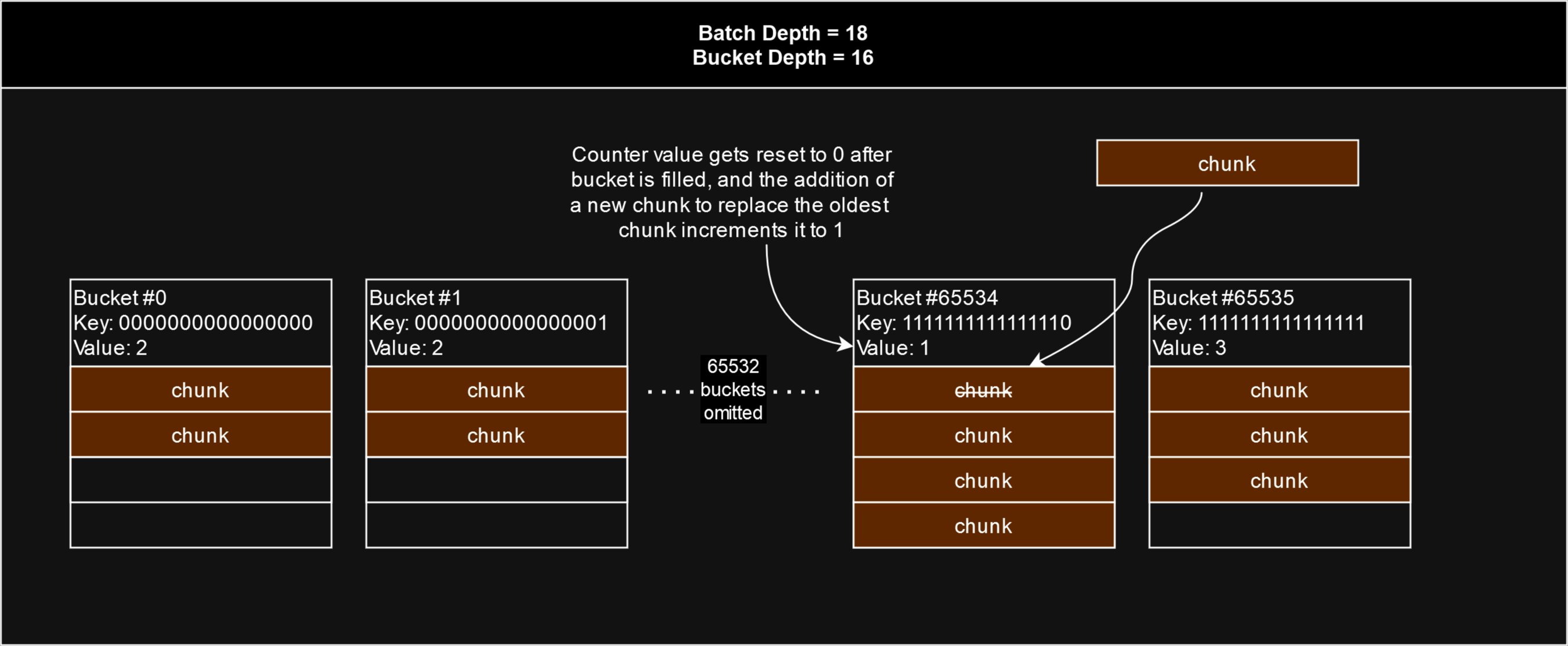
Task: Click the Bucket #0 header box
Action: 200,322
